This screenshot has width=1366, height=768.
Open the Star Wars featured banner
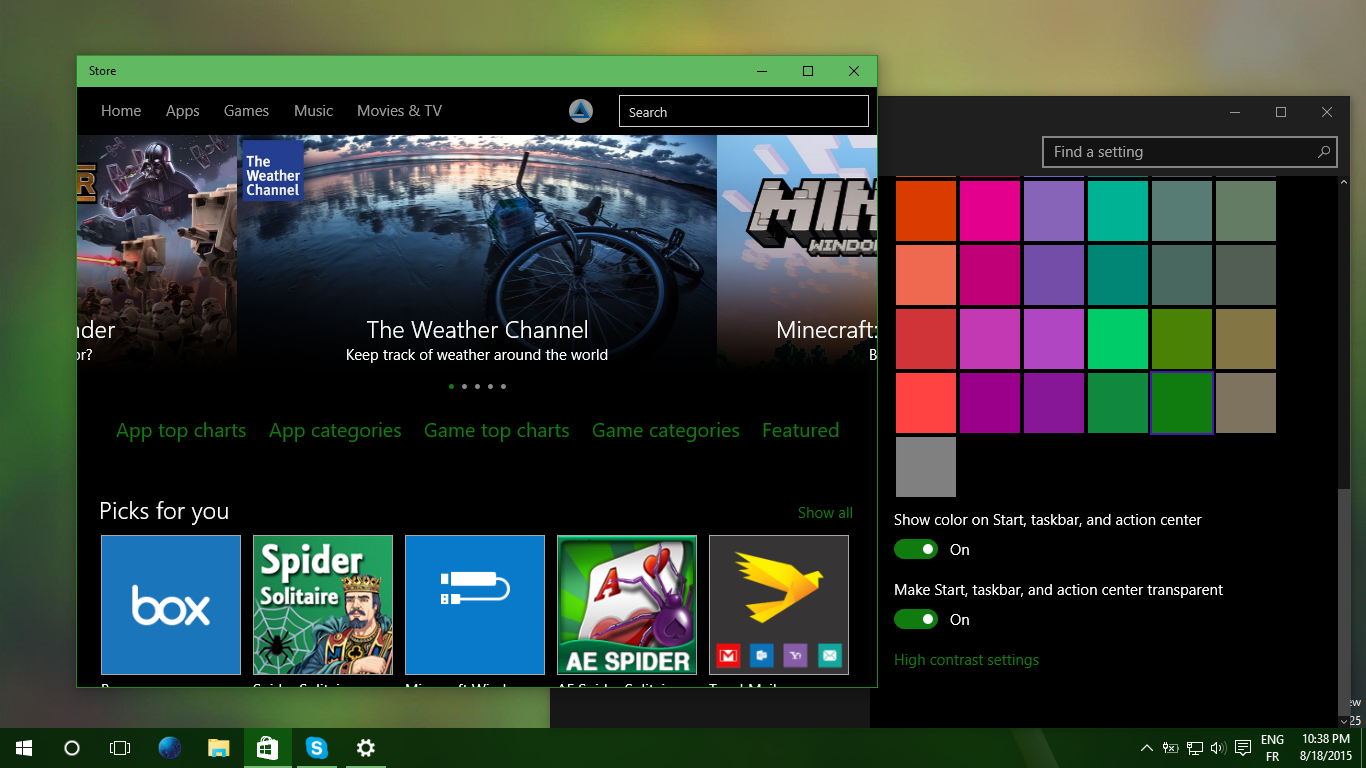tap(157, 253)
